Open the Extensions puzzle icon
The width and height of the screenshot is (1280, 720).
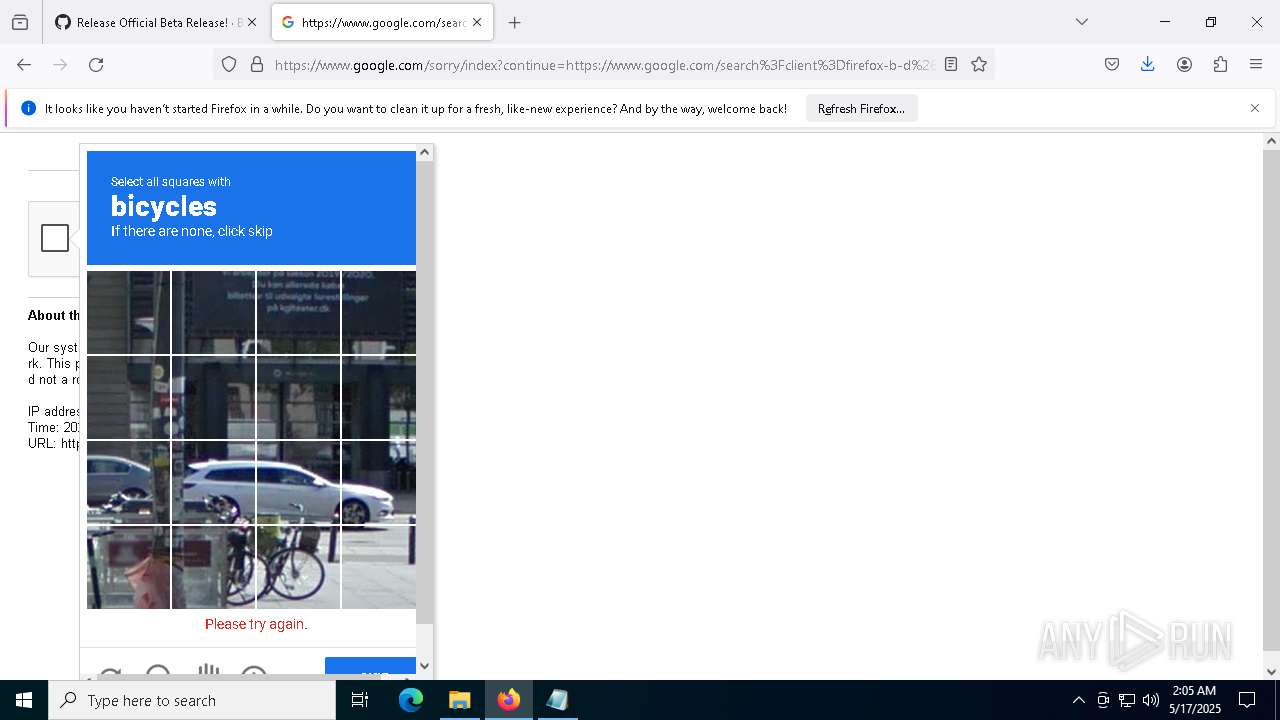tap(1220, 65)
